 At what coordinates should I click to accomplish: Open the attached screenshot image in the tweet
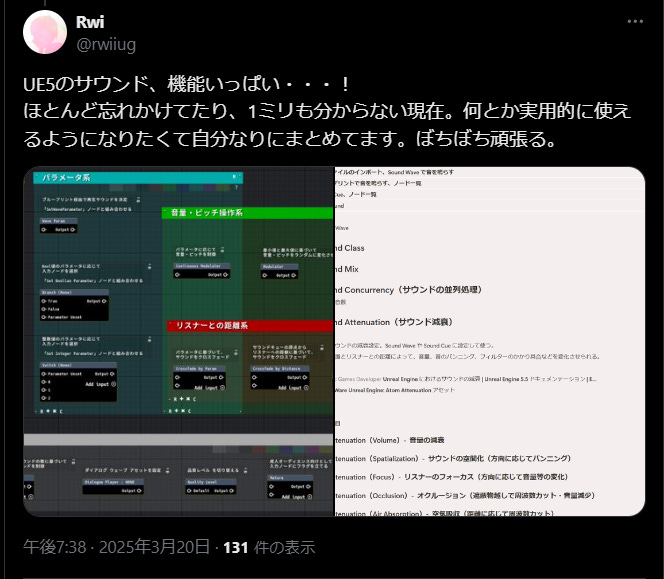[x=334, y=341]
